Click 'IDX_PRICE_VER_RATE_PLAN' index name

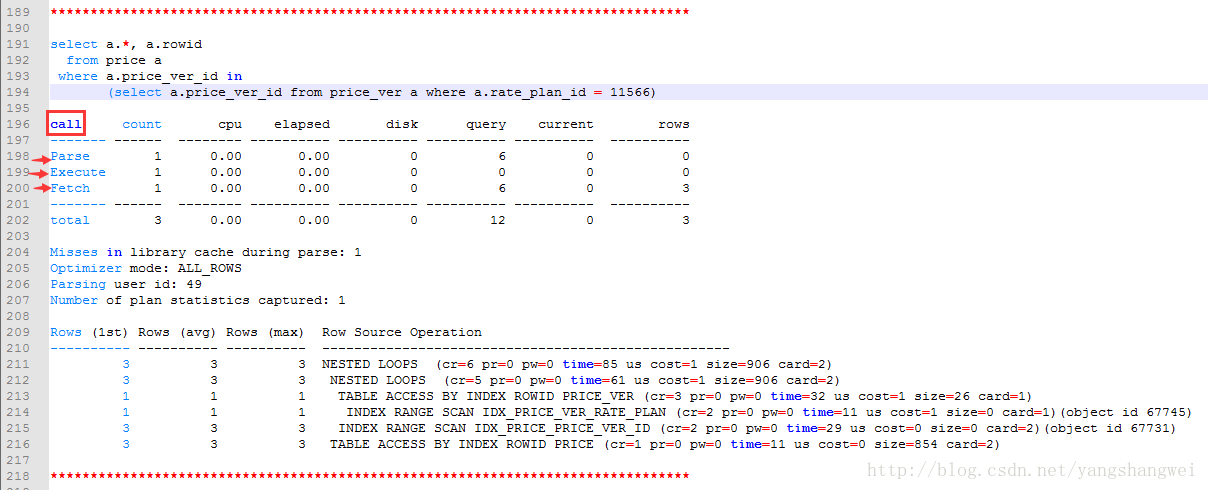coord(574,412)
